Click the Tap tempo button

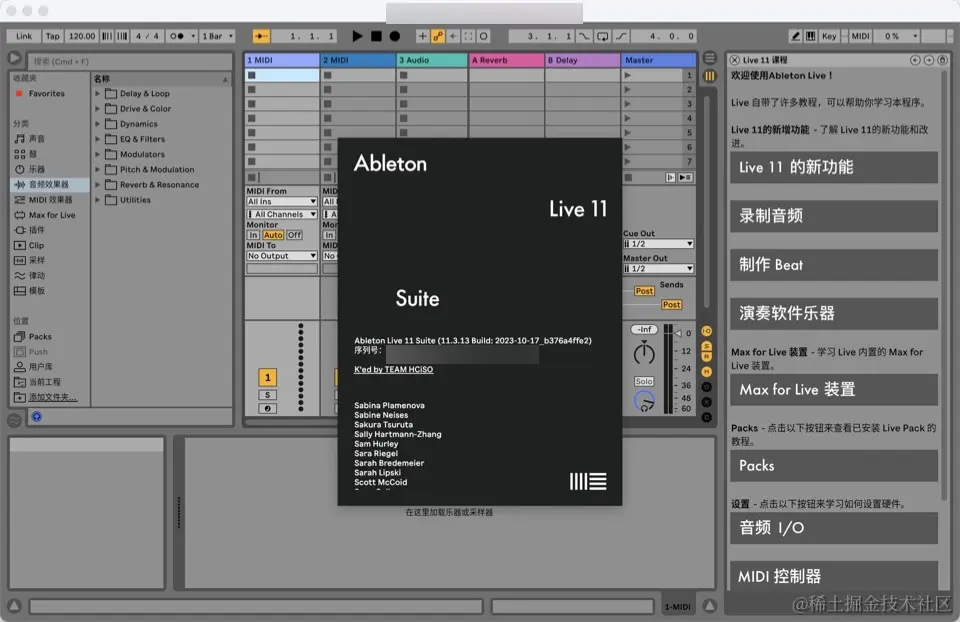(53, 36)
